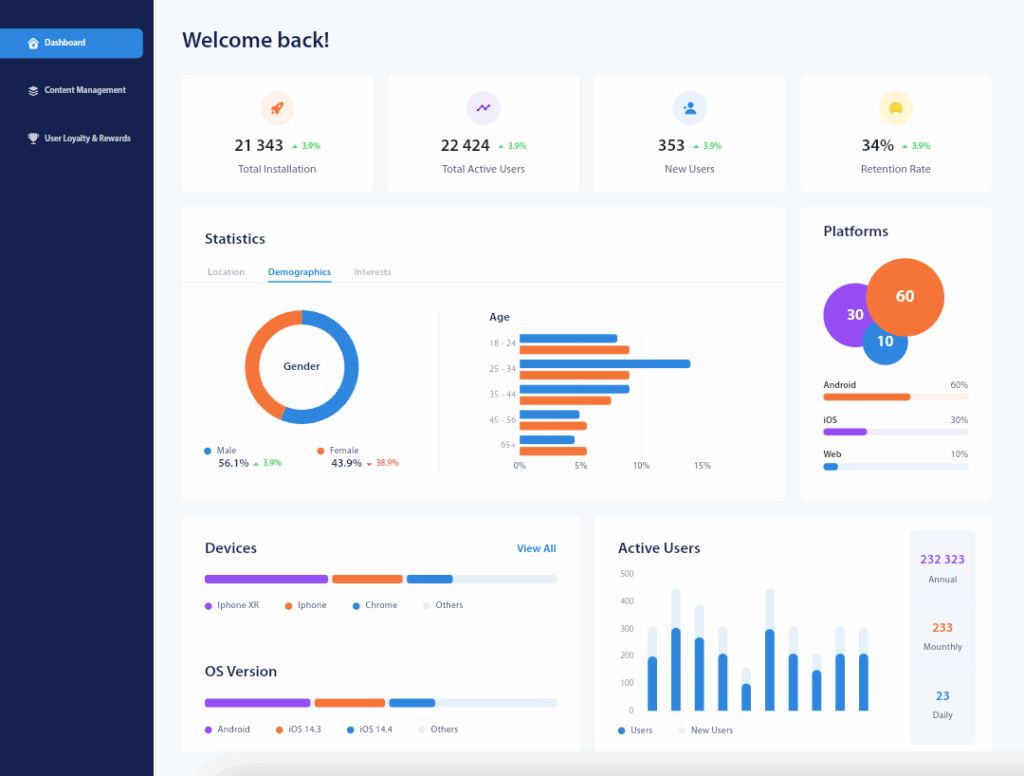Click the blue 25 - 34 age bar
This screenshot has width=1024, height=776.
pyautogui.click(x=605, y=364)
